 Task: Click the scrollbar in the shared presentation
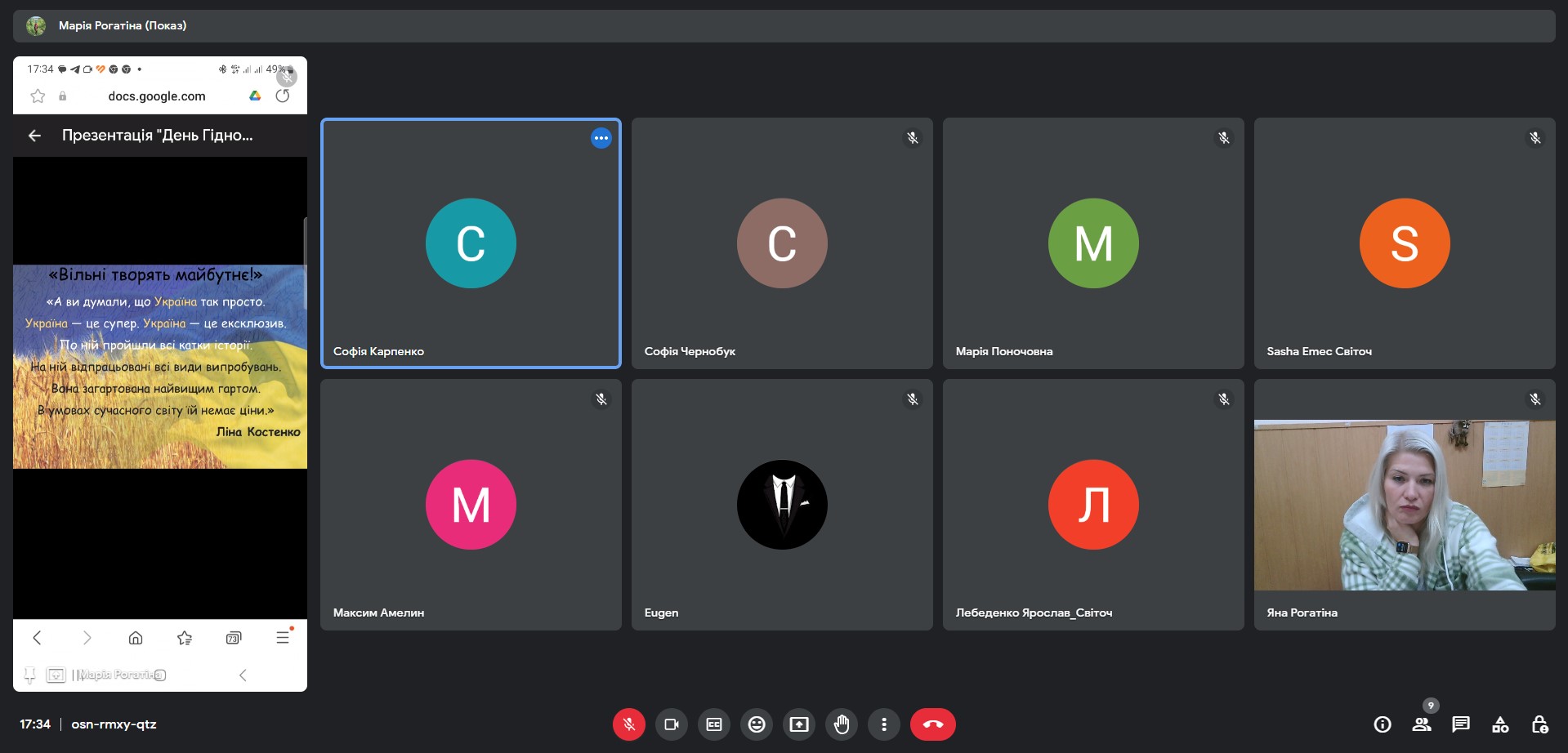point(305,261)
